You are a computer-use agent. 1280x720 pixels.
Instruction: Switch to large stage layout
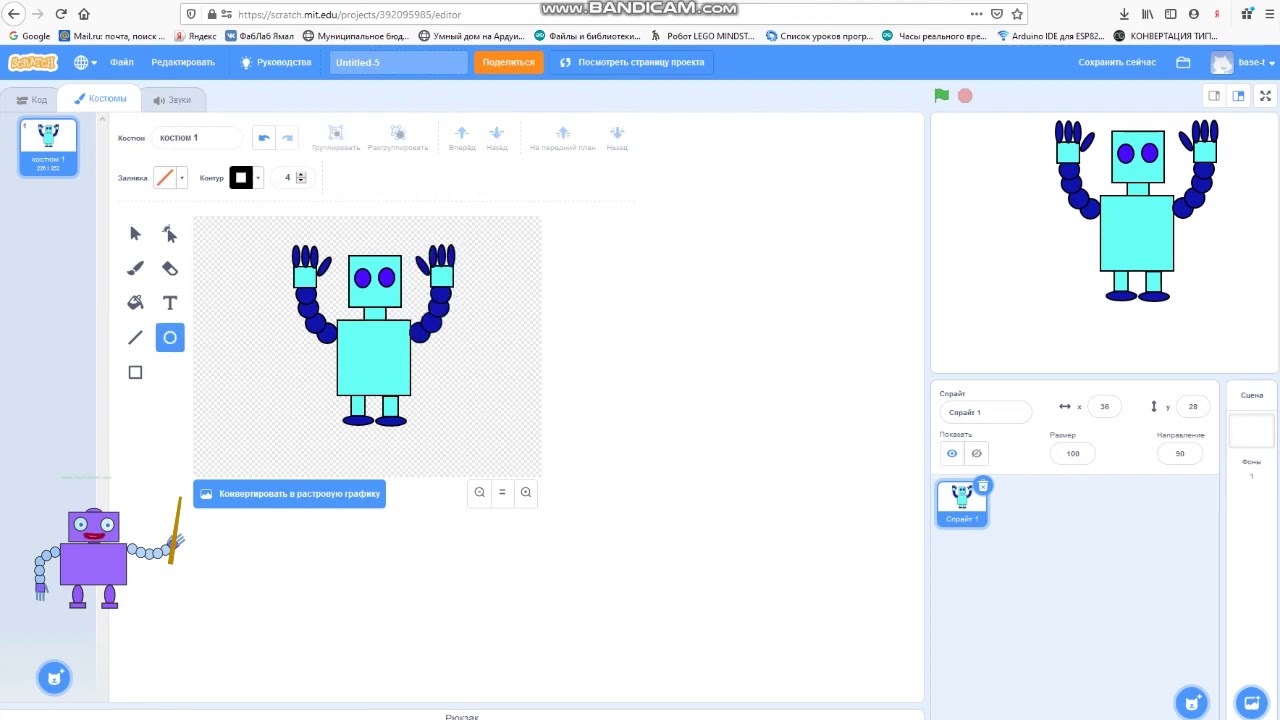pyautogui.click(x=1238, y=96)
